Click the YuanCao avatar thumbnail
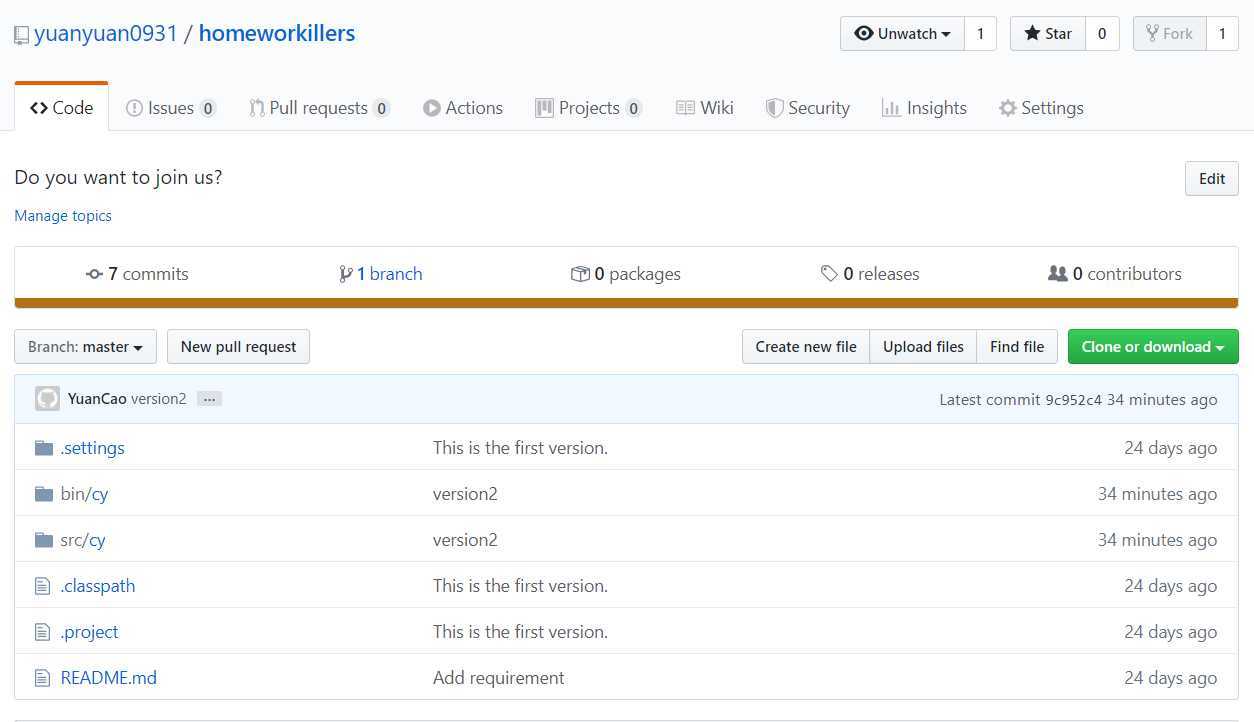 coord(47,399)
